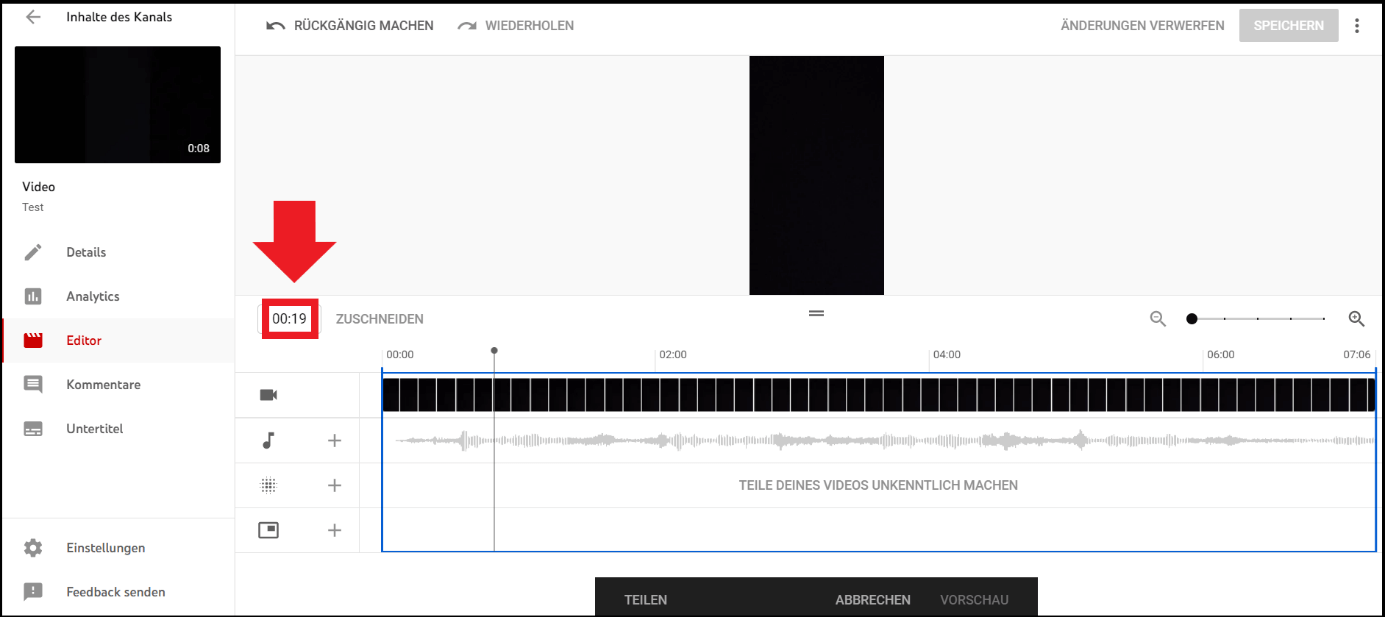Click the video preview player
The height and width of the screenshot is (617, 1385).
coord(816,175)
